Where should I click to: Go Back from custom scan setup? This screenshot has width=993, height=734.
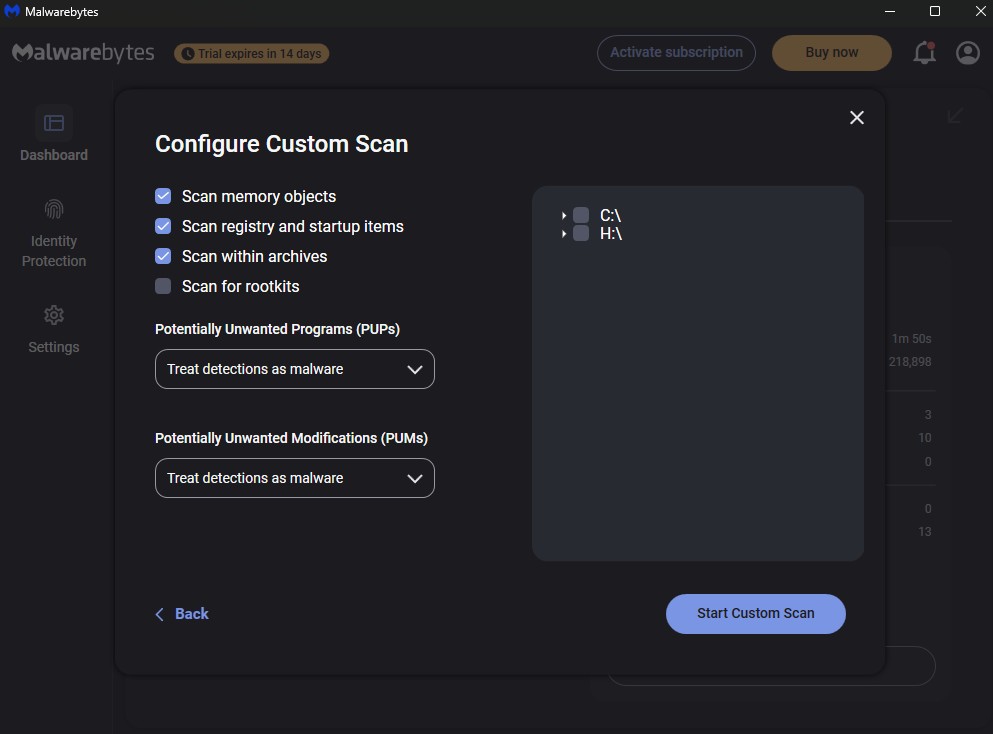click(182, 614)
